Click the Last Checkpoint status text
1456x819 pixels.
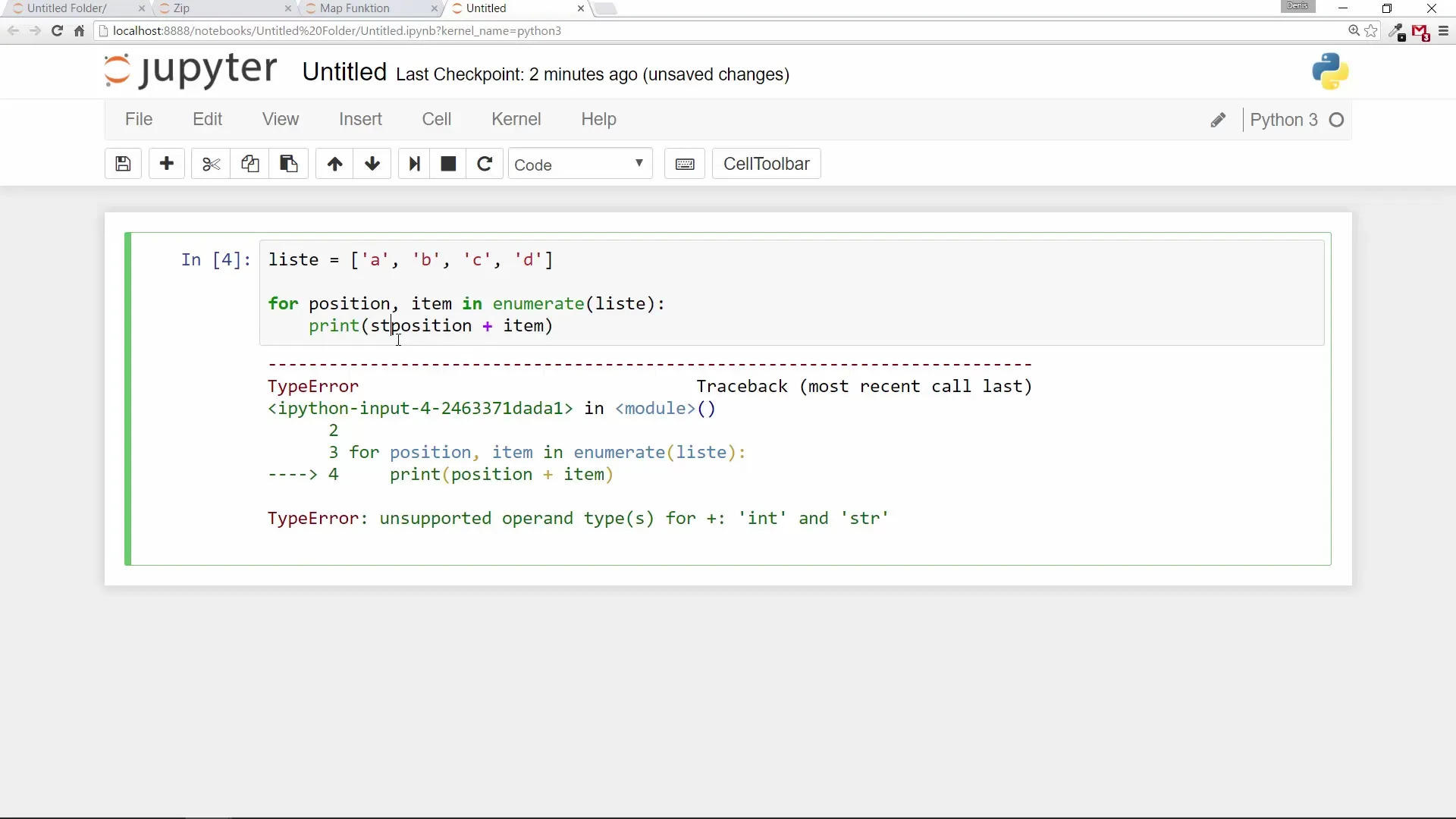[x=592, y=74]
